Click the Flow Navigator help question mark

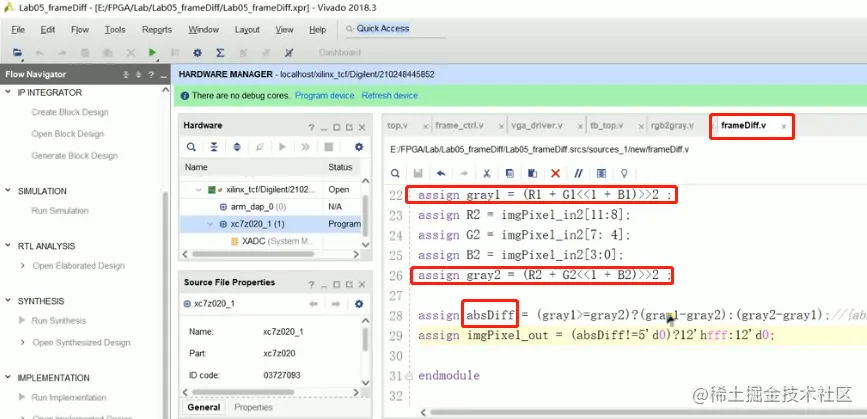[x=151, y=75]
